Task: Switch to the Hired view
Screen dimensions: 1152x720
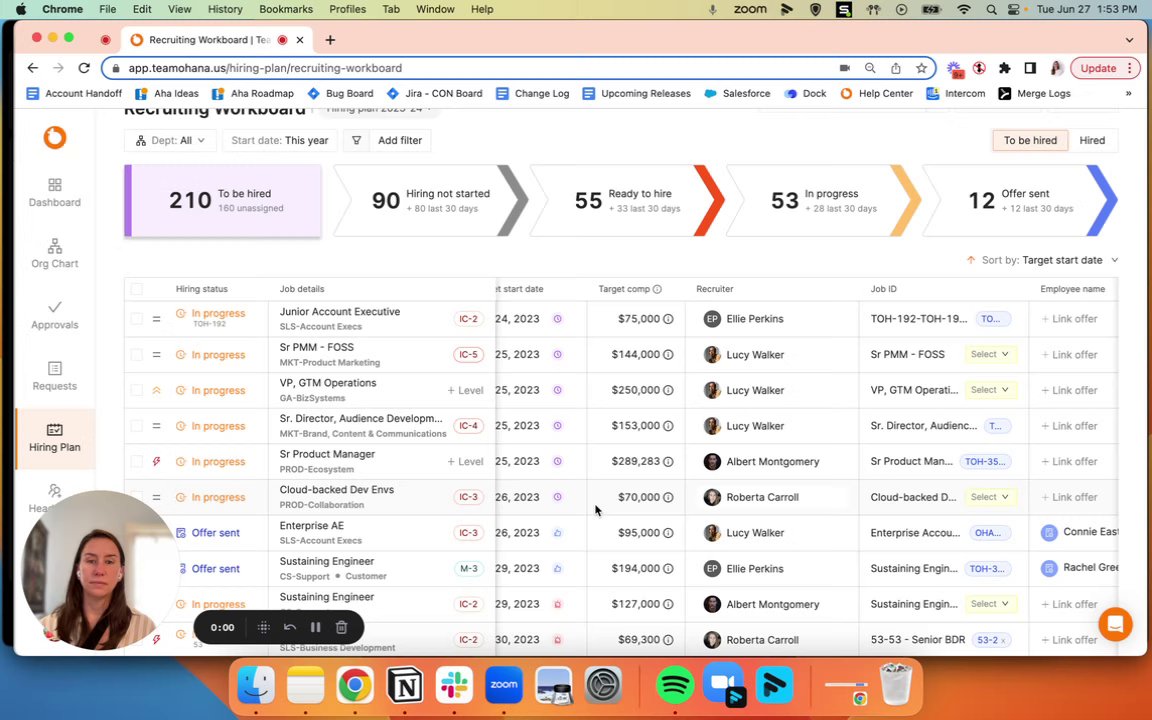Action: (1092, 140)
